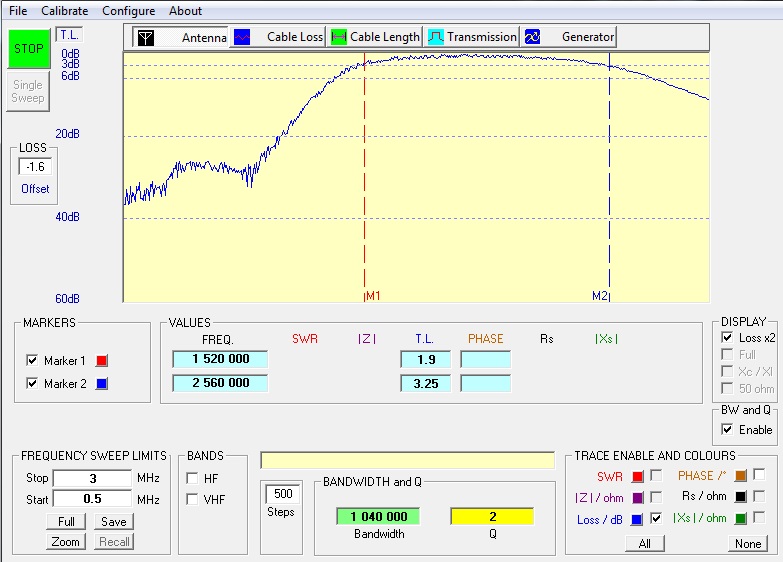
Task: Choose the Cable Length mode
Action: [338, 37]
